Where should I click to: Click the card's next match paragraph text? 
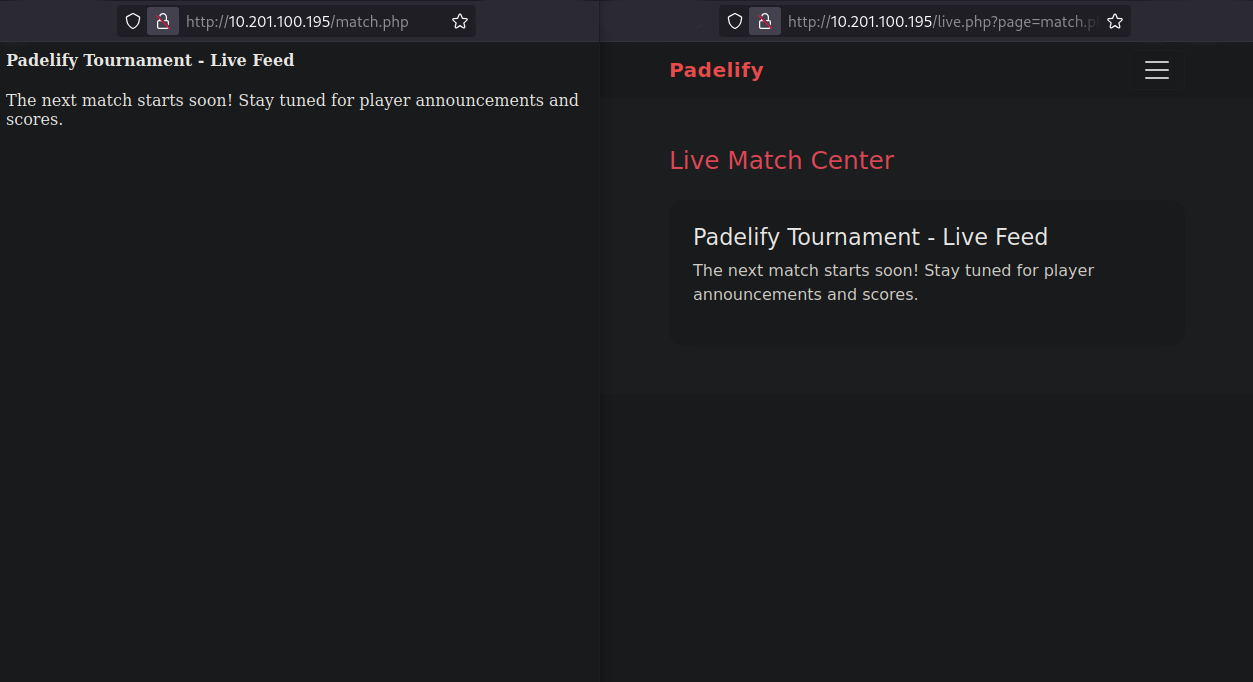tap(893, 282)
